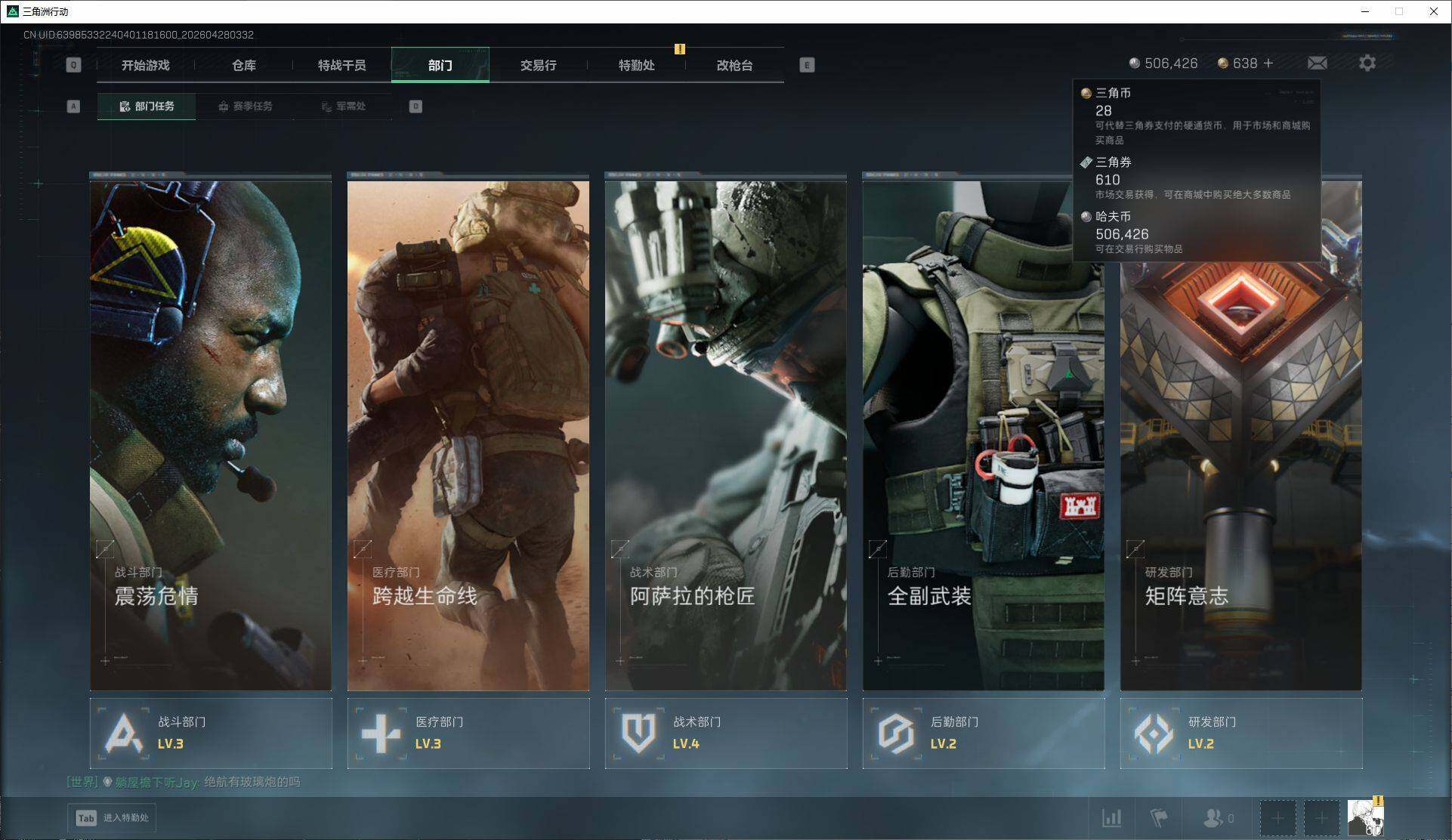Switch to the 仓库 tab

point(243,65)
